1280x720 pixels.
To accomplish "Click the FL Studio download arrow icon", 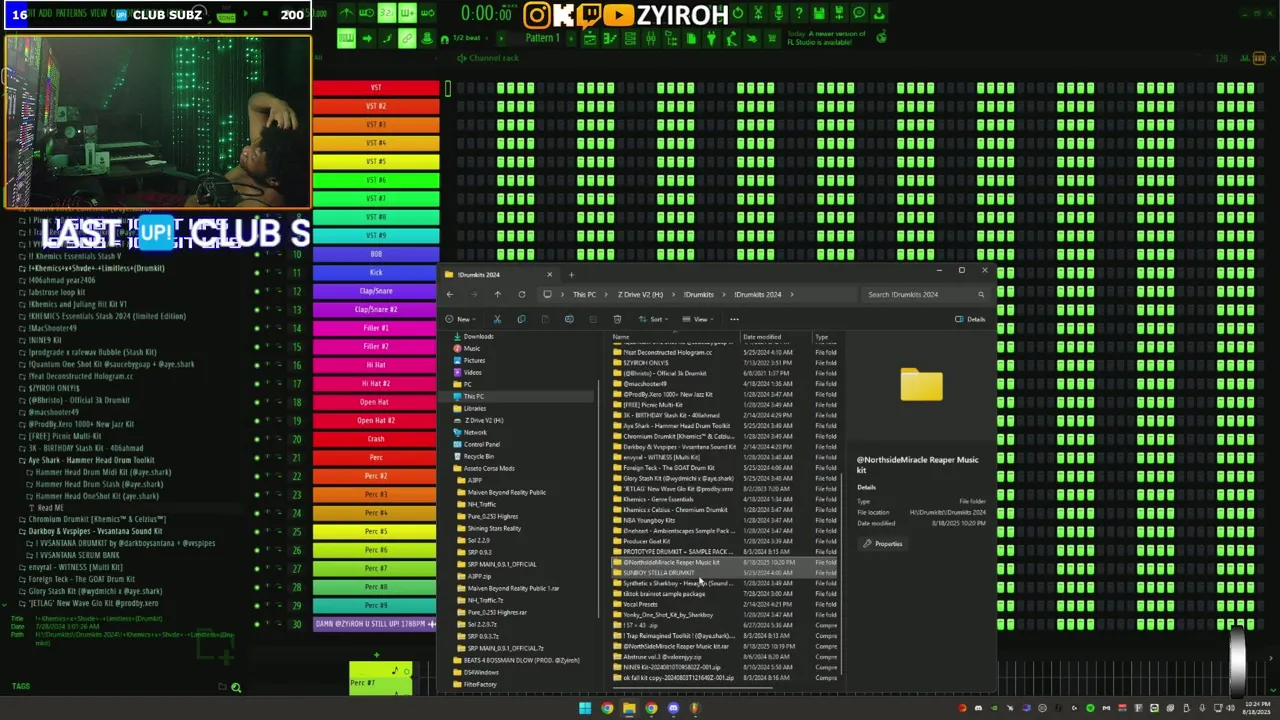I will pos(879,13).
